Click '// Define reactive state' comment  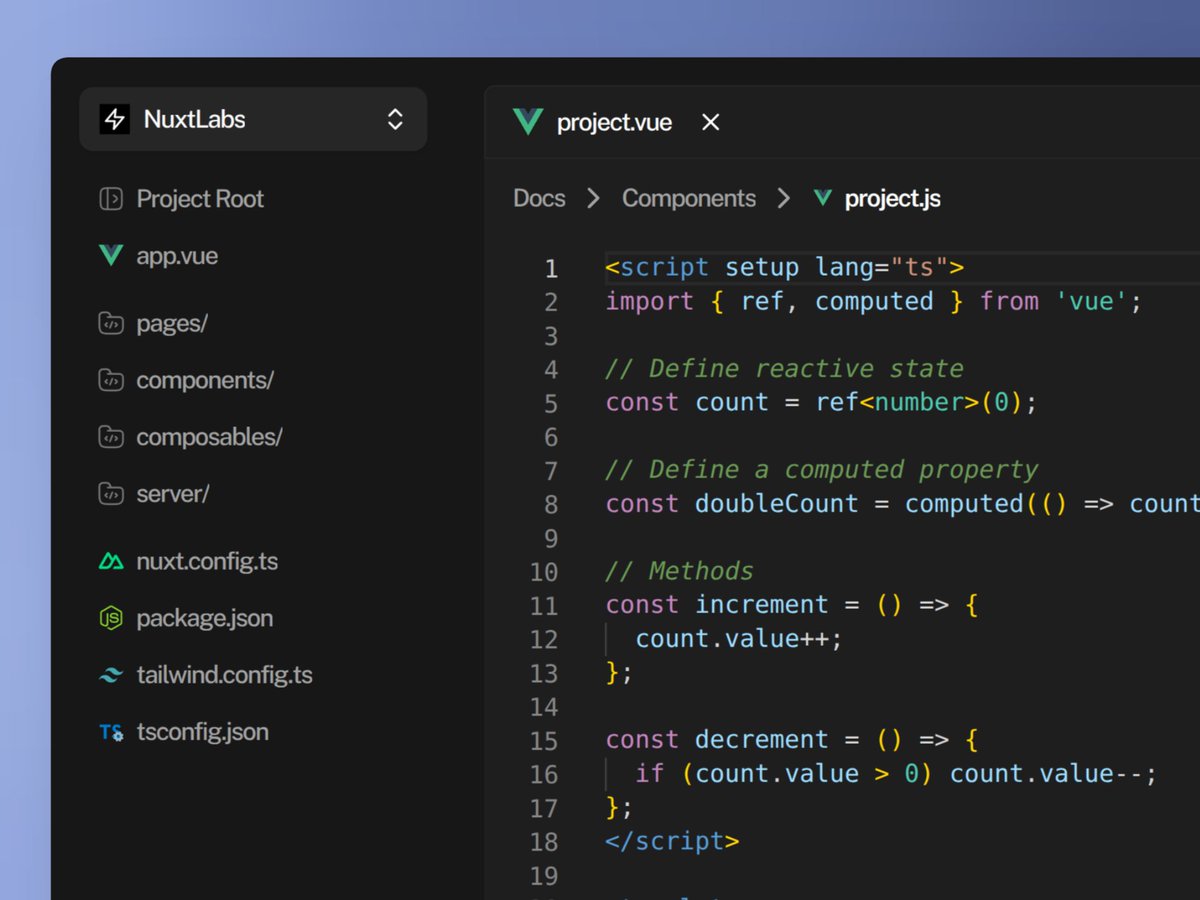pos(784,368)
